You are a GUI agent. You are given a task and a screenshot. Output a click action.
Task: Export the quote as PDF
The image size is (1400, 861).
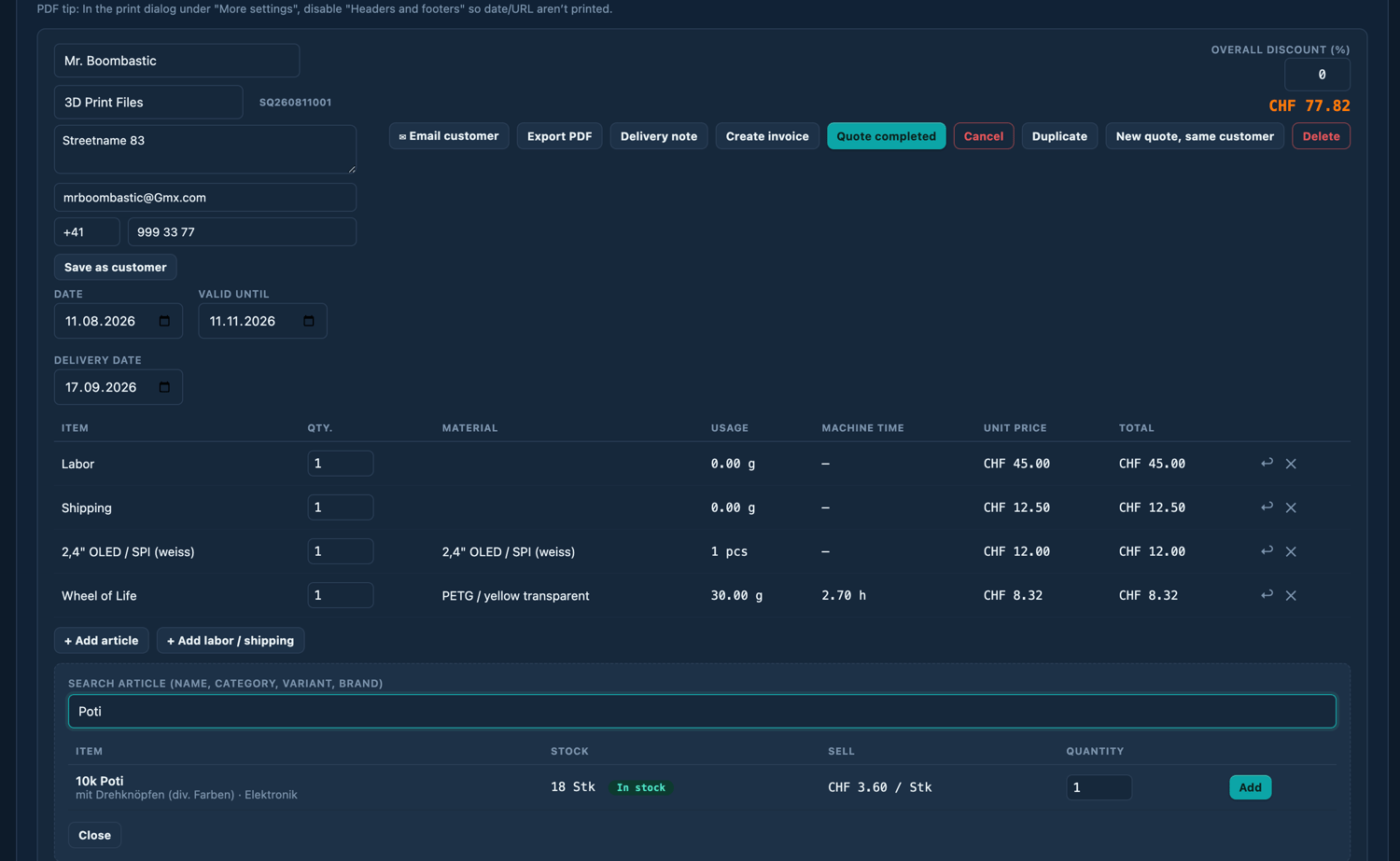click(x=559, y=136)
